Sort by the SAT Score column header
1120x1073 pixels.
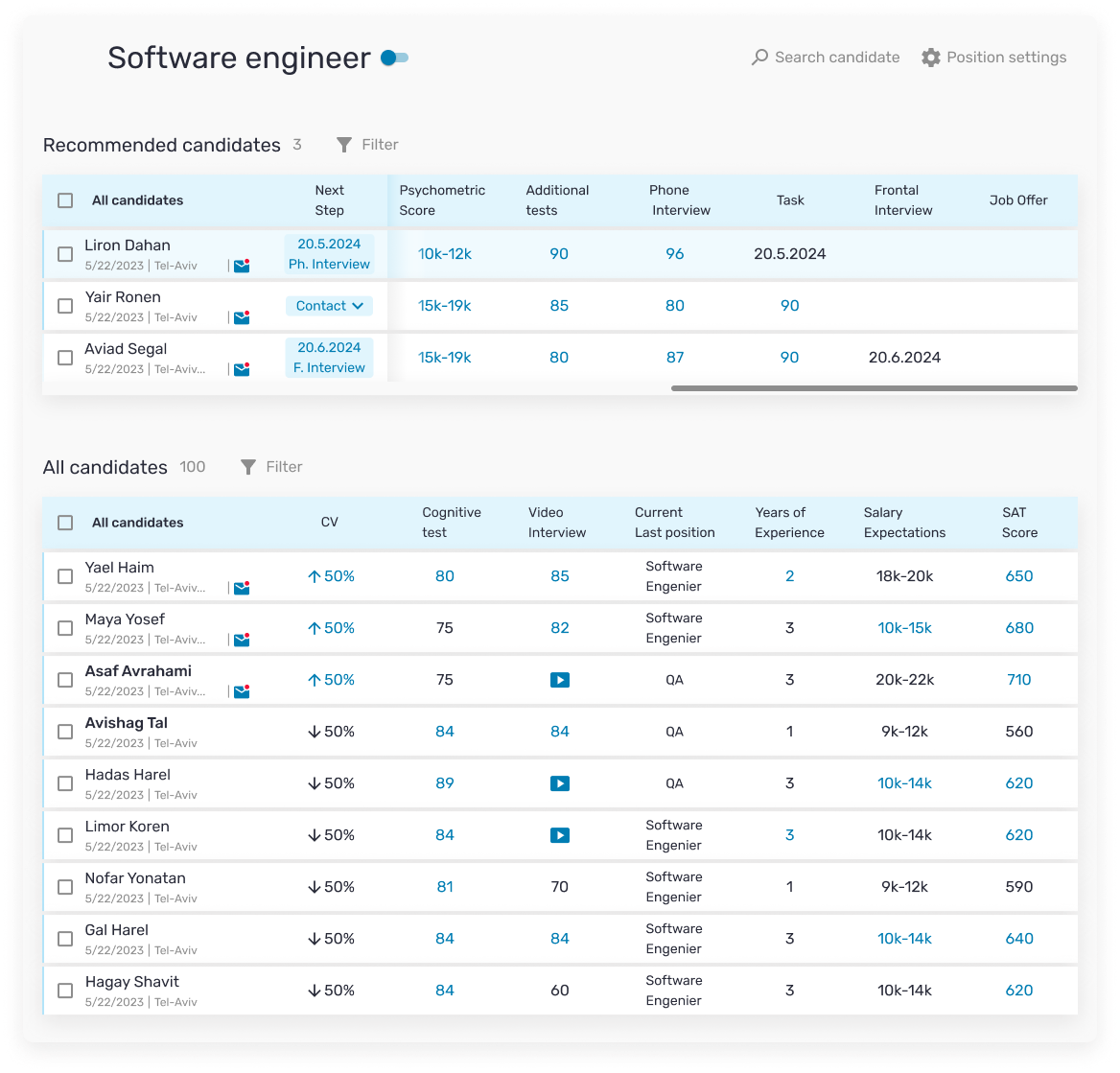click(x=1019, y=523)
